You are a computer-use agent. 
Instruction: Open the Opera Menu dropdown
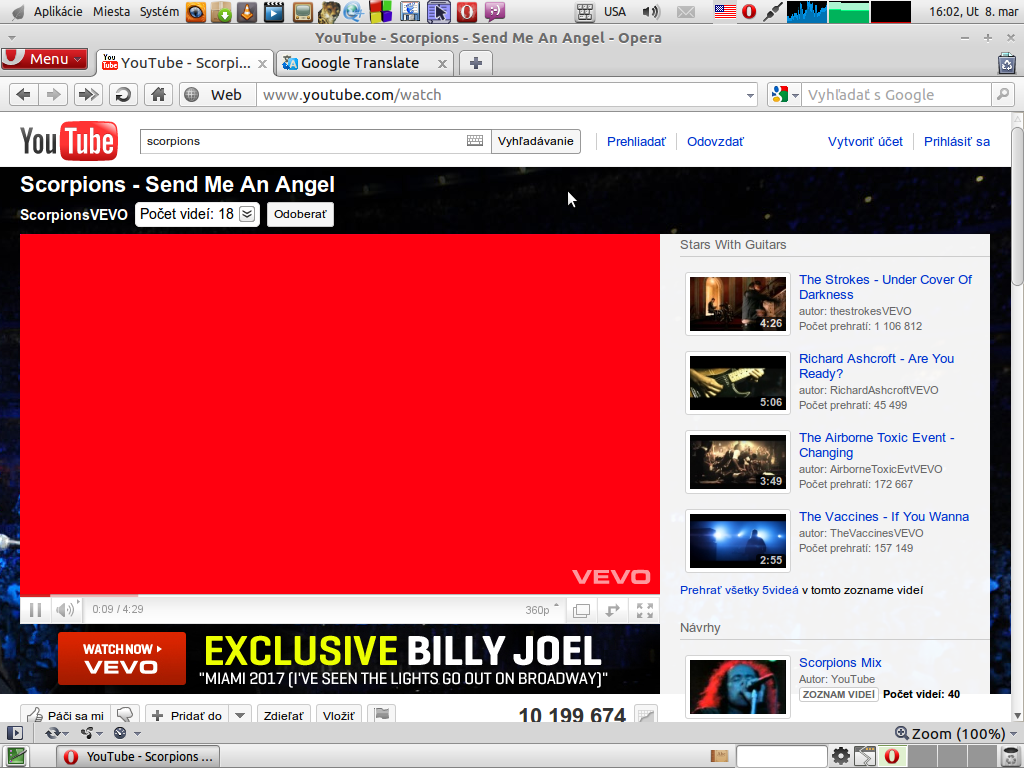tap(44, 59)
